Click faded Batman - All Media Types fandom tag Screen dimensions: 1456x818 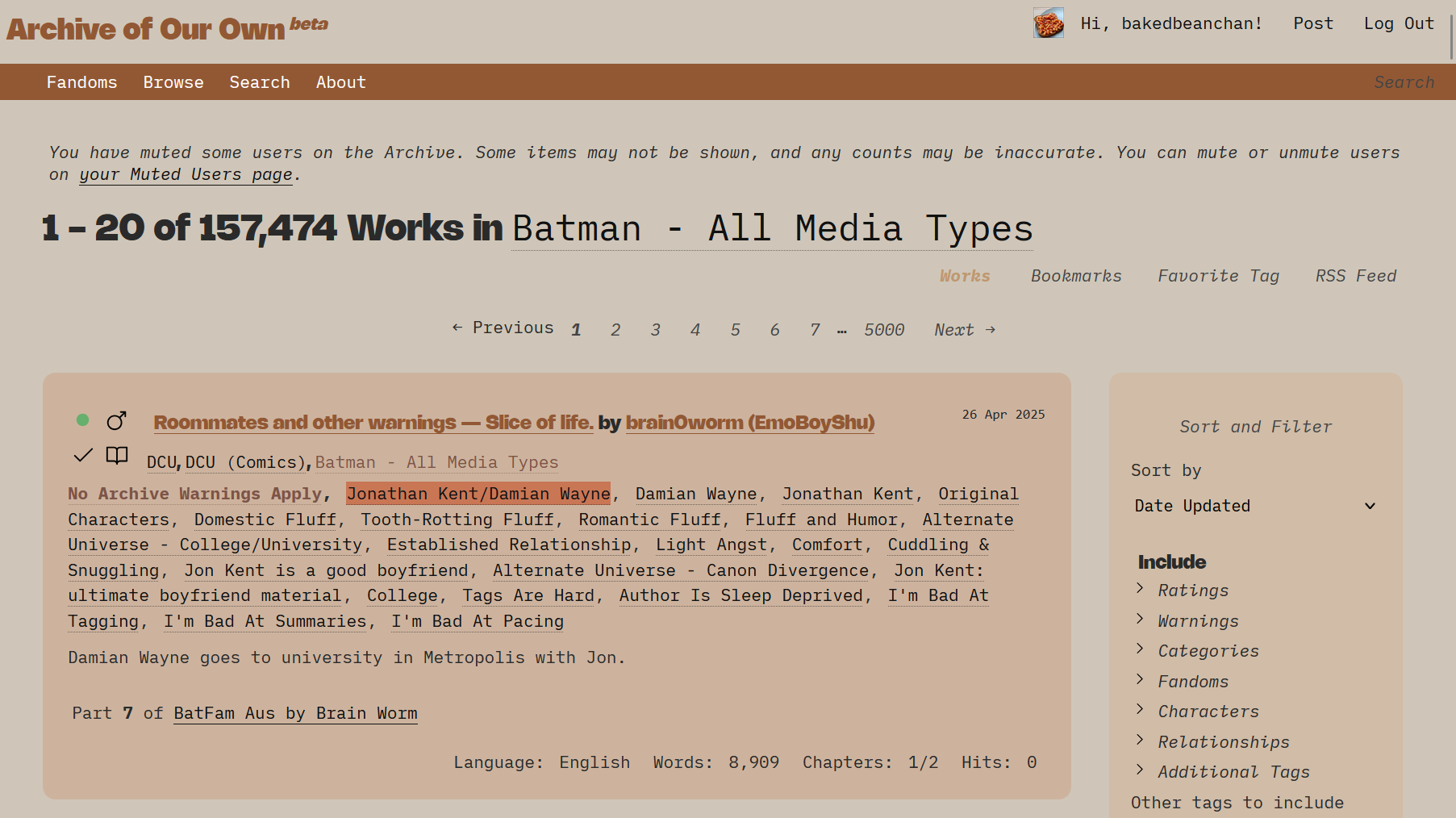coord(436,462)
